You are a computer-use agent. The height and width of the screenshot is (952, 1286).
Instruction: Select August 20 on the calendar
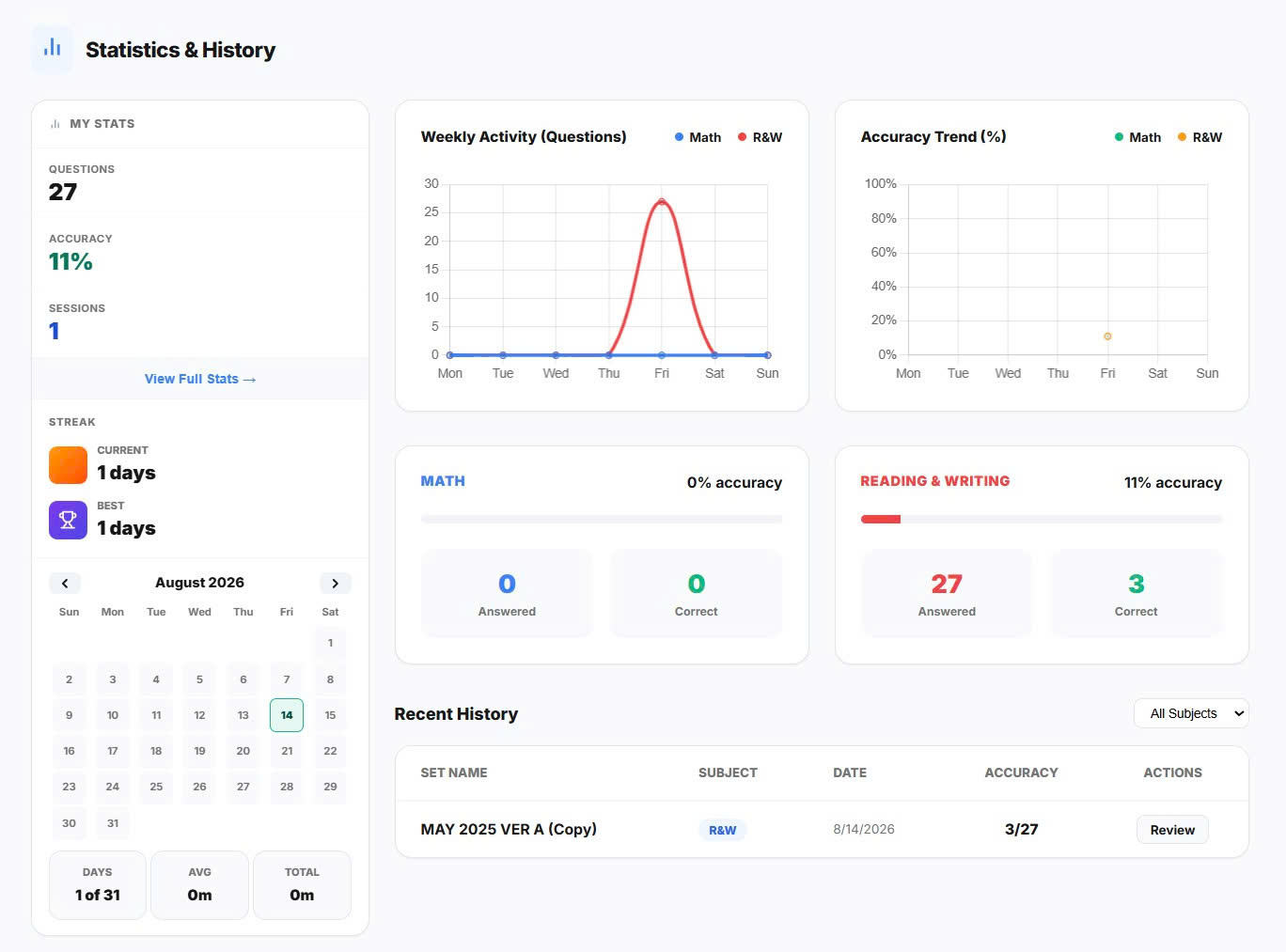(x=243, y=751)
